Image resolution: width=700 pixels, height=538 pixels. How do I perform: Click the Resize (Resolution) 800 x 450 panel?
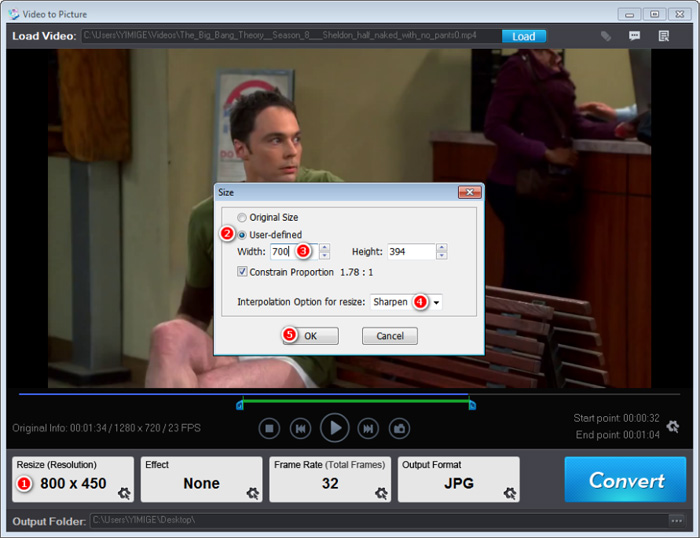click(x=73, y=479)
